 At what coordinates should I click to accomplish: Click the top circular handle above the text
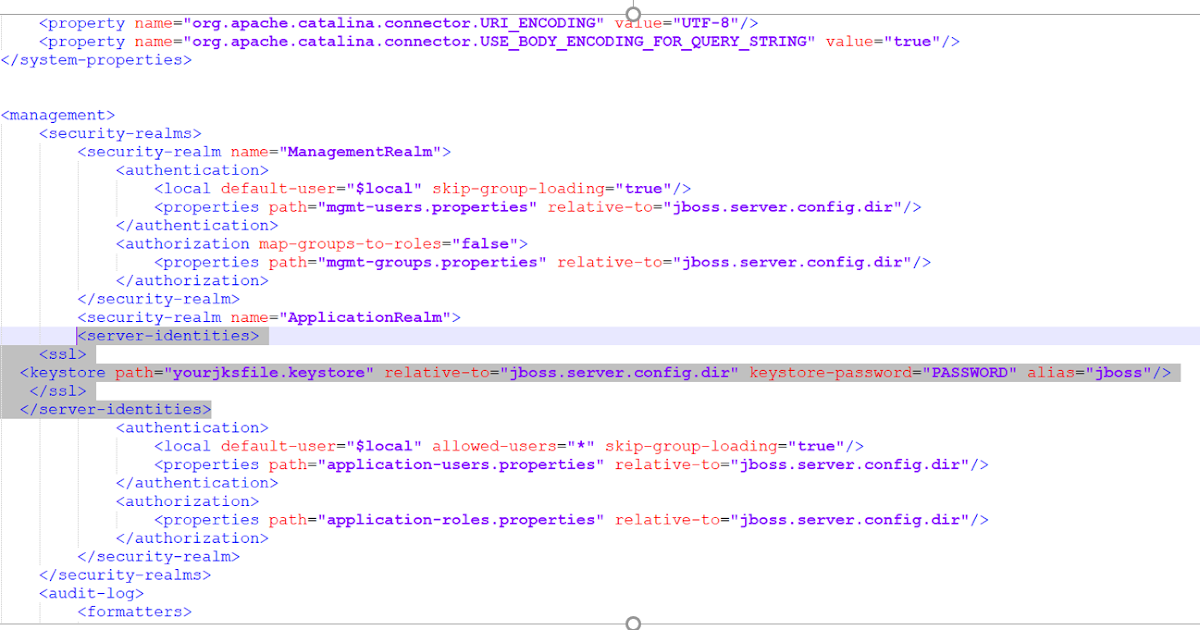click(x=631, y=14)
